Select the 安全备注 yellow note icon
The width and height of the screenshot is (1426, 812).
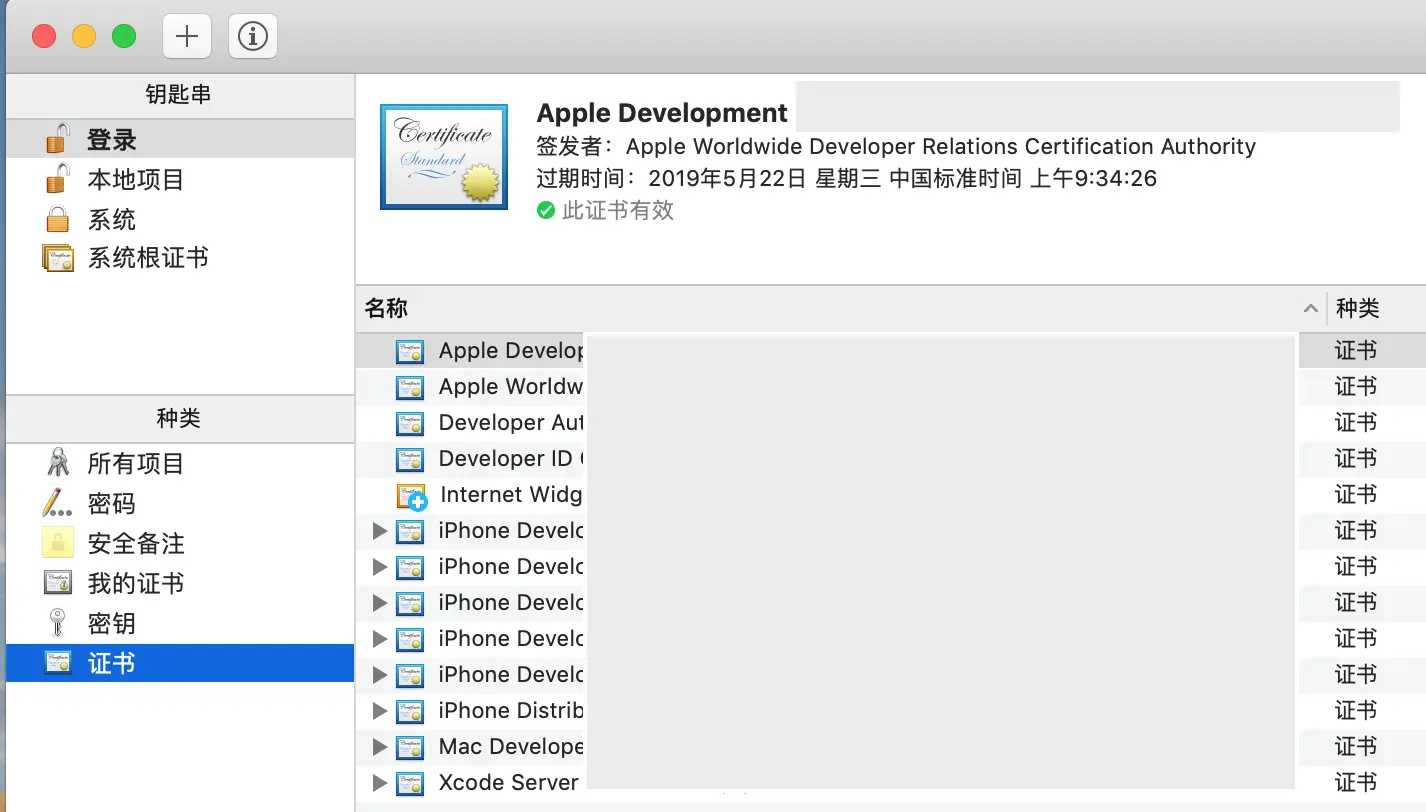(x=58, y=543)
